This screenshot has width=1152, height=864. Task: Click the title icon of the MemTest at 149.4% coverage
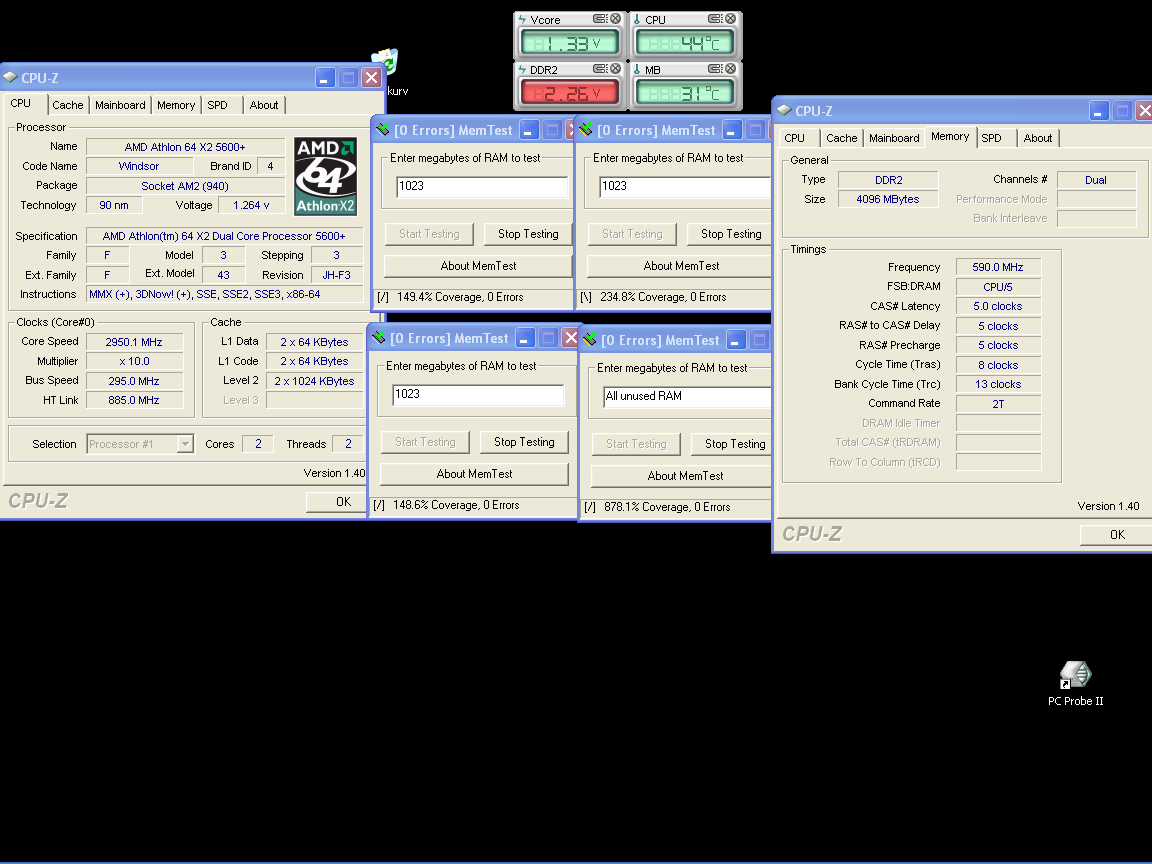(382, 130)
